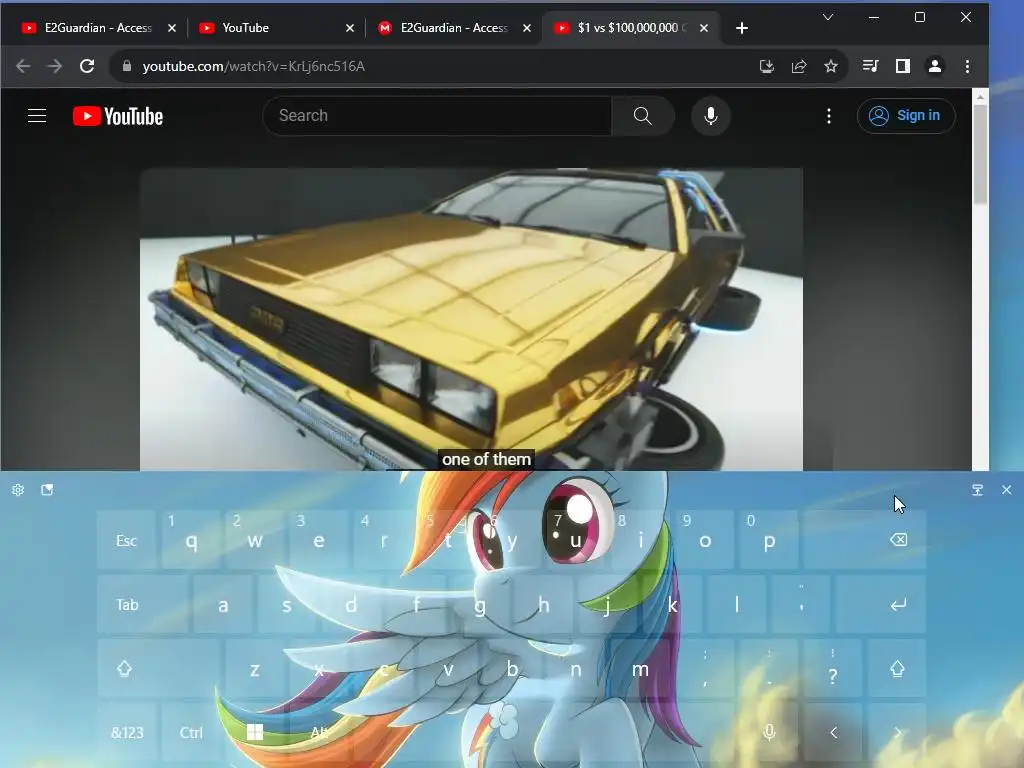
Task: Open the tab search dropdown
Action: [827, 17]
